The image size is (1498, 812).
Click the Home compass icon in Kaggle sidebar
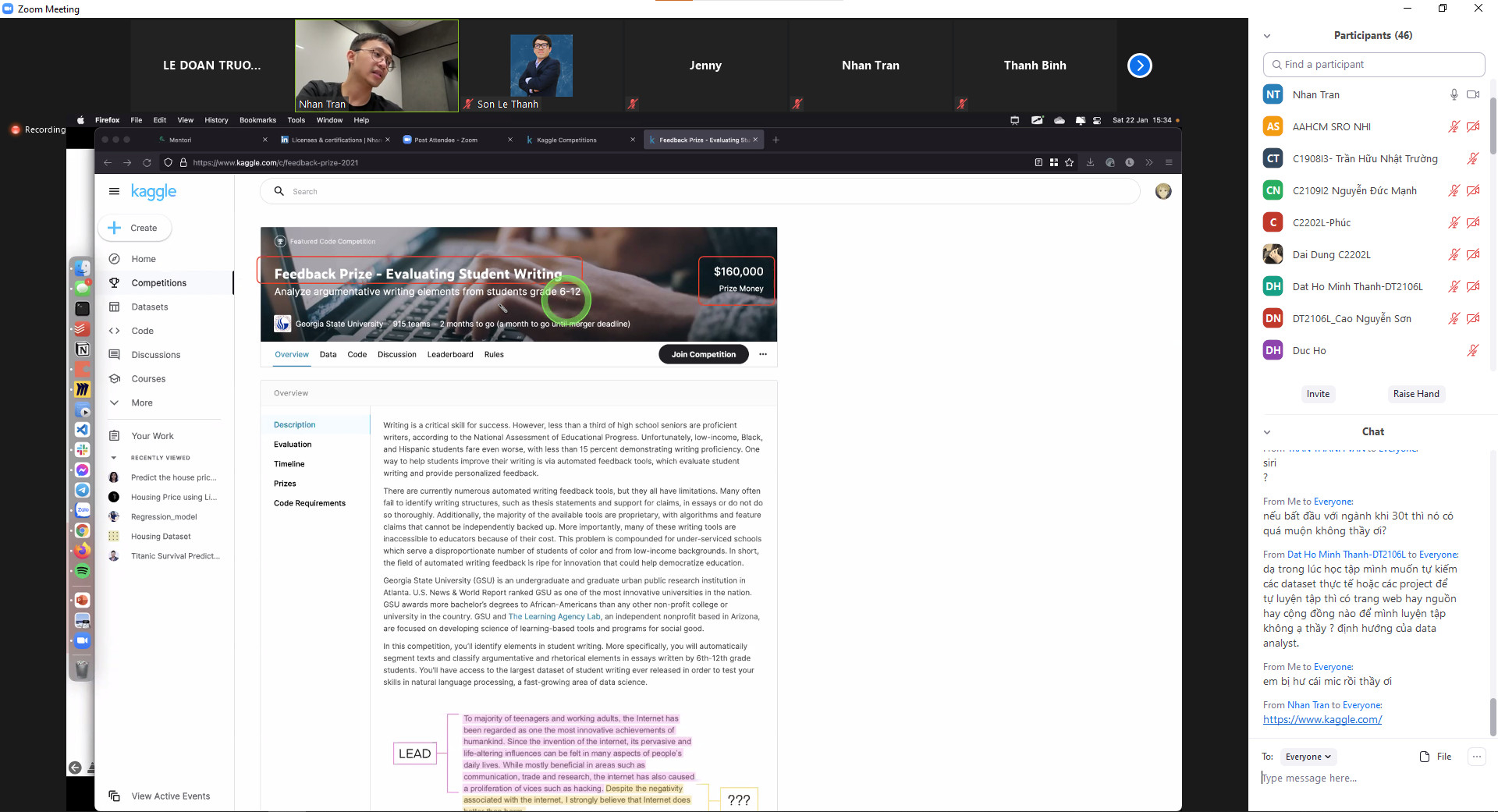pyautogui.click(x=114, y=259)
